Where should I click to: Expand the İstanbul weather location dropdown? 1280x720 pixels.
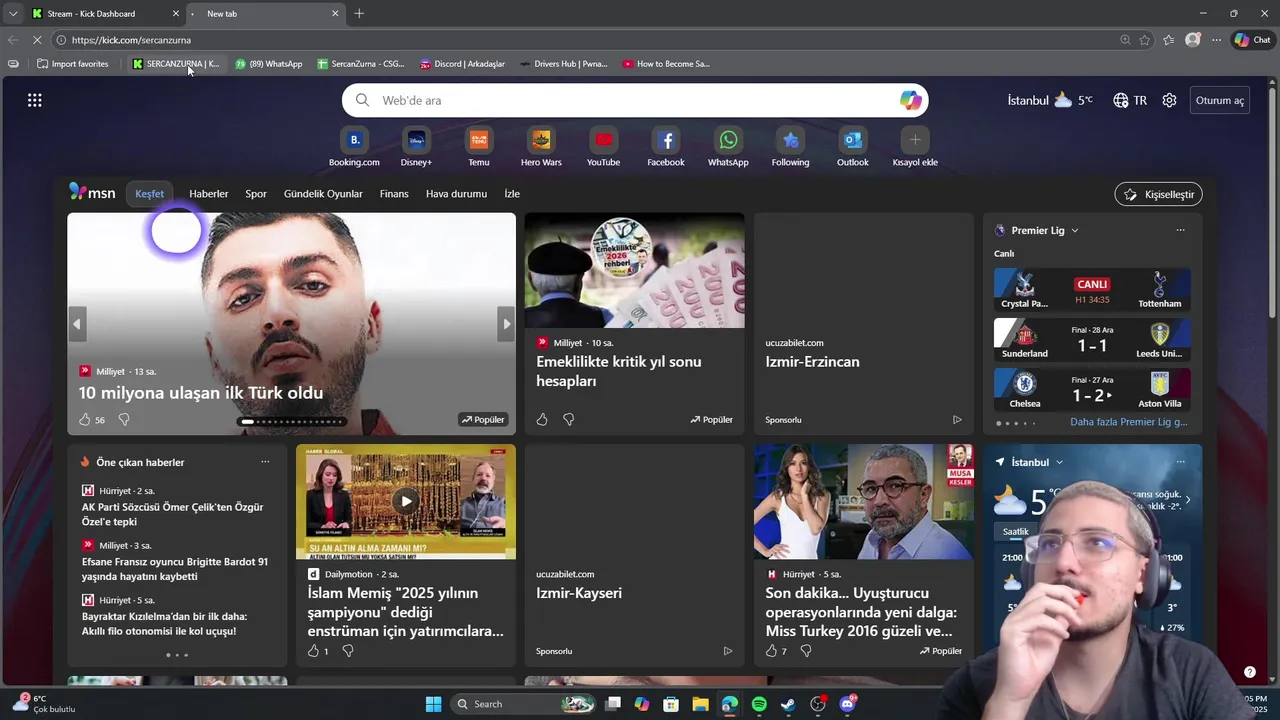[x=1059, y=462]
